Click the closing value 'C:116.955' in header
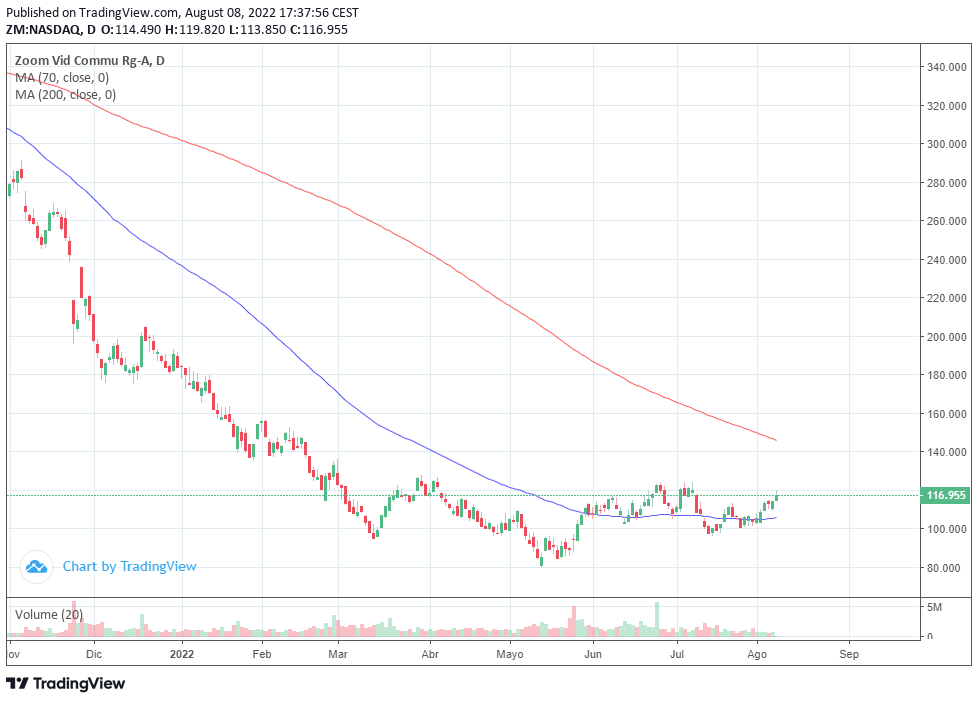The height and width of the screenshot is (702, 978). [319, 29]
